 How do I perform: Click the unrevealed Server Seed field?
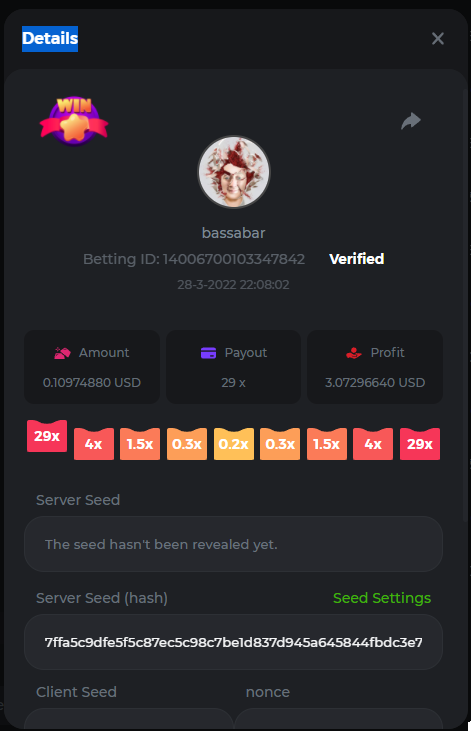(234, 544)
